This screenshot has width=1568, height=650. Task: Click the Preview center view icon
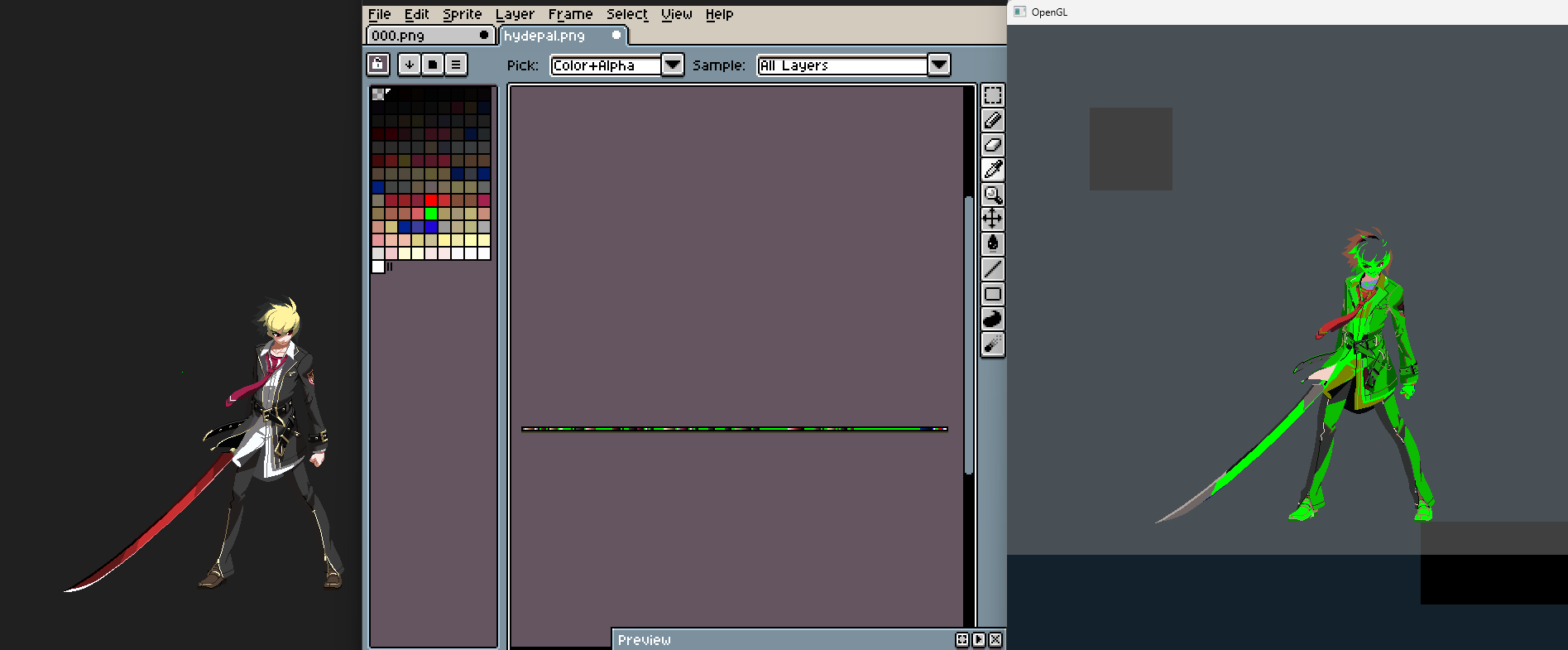coord(961,639)
